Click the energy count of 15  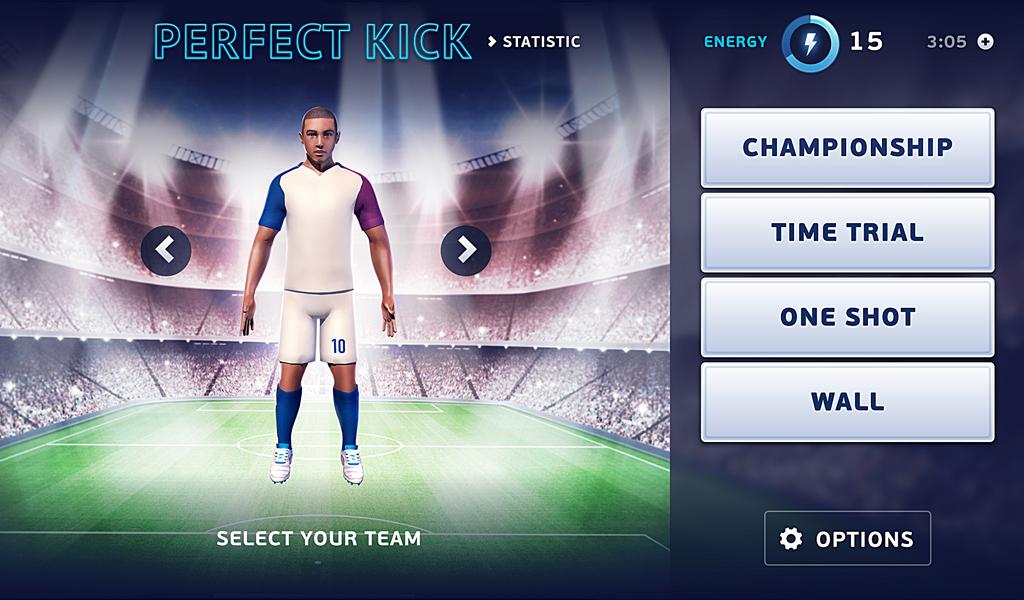tap(866, 42)
